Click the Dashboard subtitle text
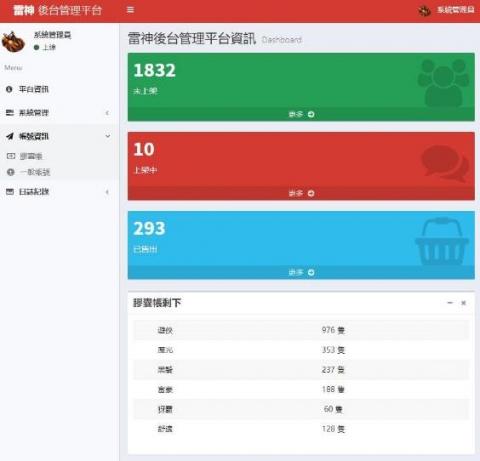Image resolution: width=480 pixels, height=461 pixels. 282,40
